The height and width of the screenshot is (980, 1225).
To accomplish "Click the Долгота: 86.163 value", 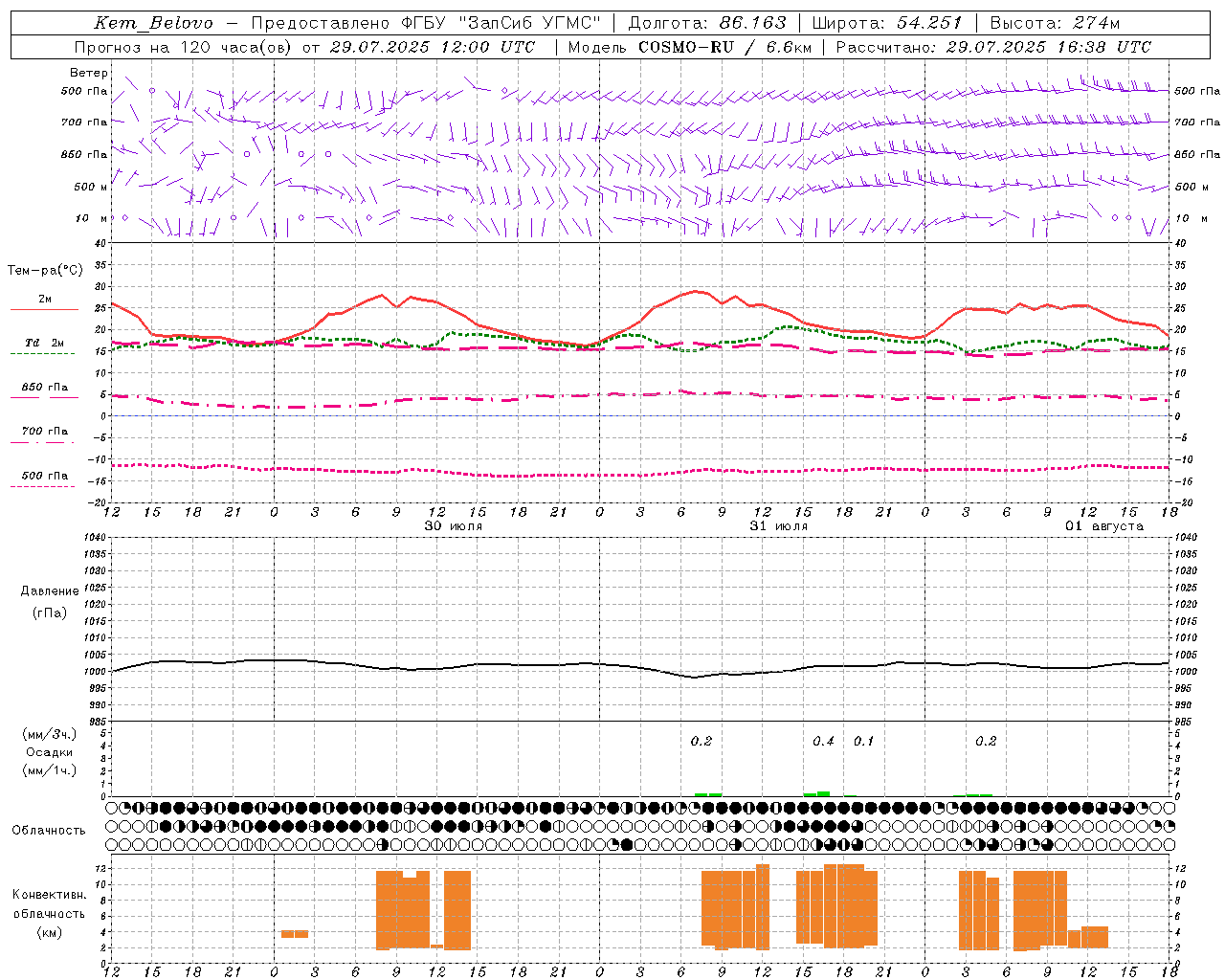I will tap(707, 23).
